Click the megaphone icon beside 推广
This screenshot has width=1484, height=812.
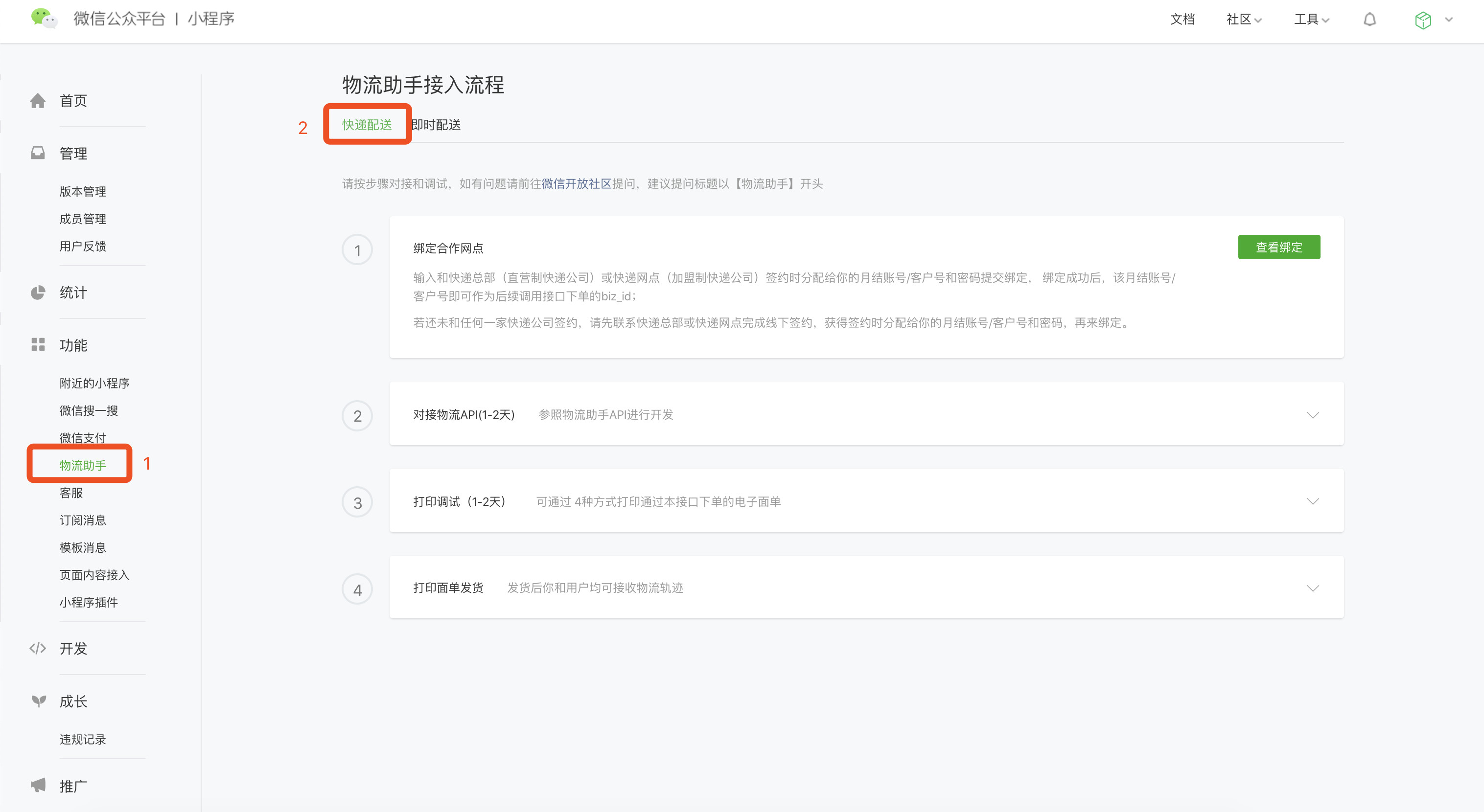38,786
